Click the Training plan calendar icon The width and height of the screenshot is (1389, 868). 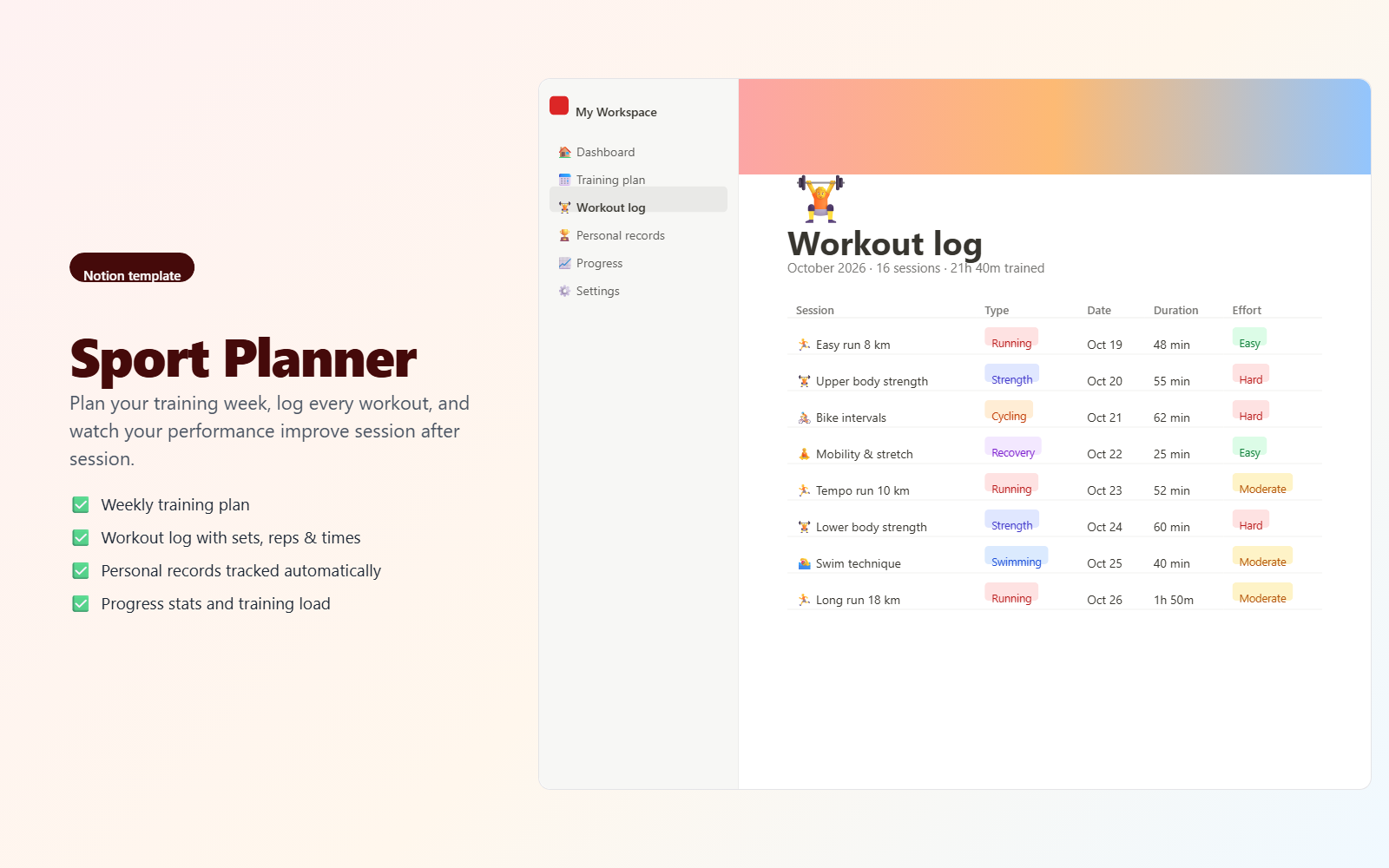pos(564,180)
